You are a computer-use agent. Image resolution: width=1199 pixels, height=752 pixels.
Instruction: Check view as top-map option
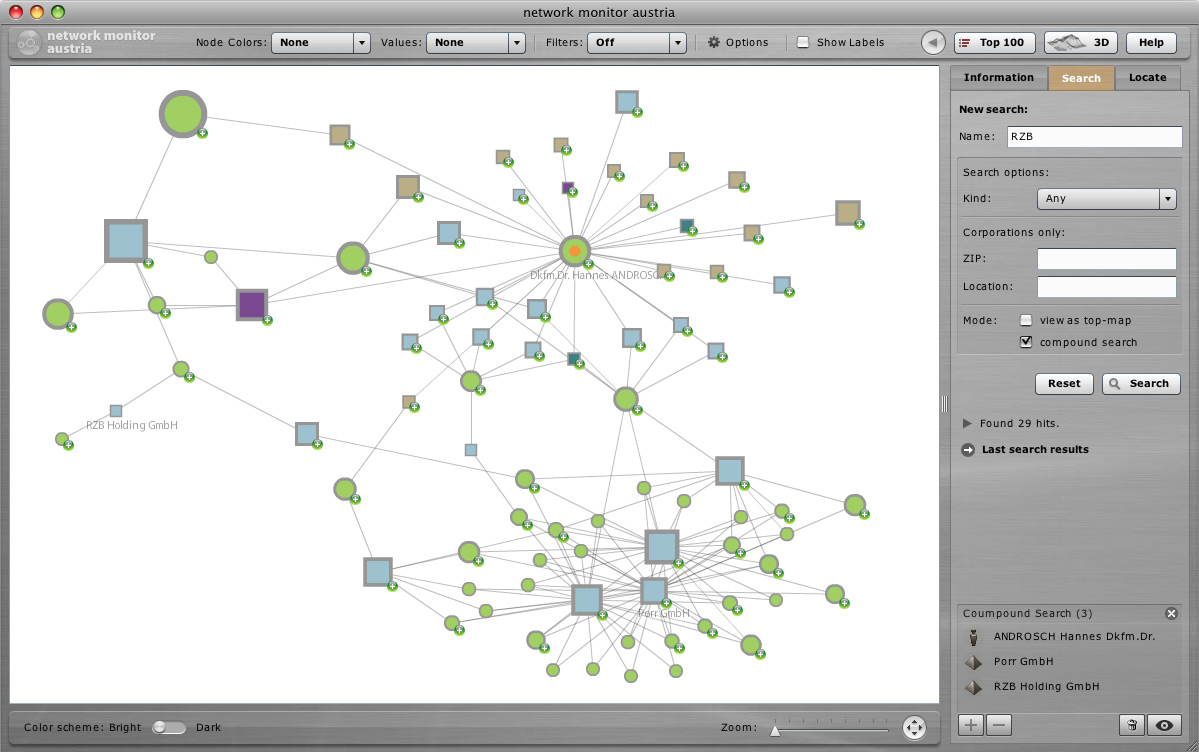click(x=1026, y=321)
